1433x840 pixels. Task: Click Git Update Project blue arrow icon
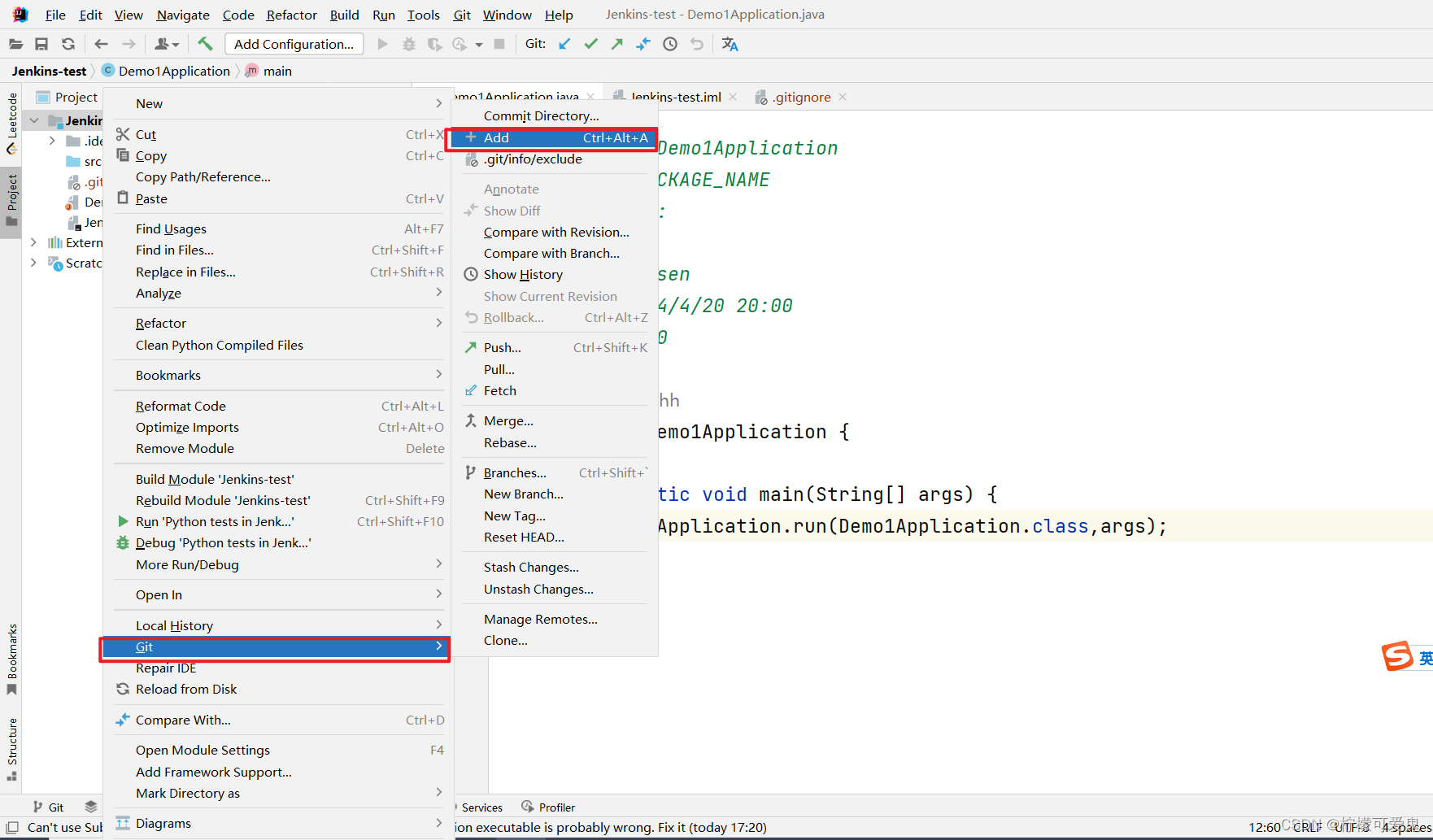pyautogui.click(x=564, y=44)
